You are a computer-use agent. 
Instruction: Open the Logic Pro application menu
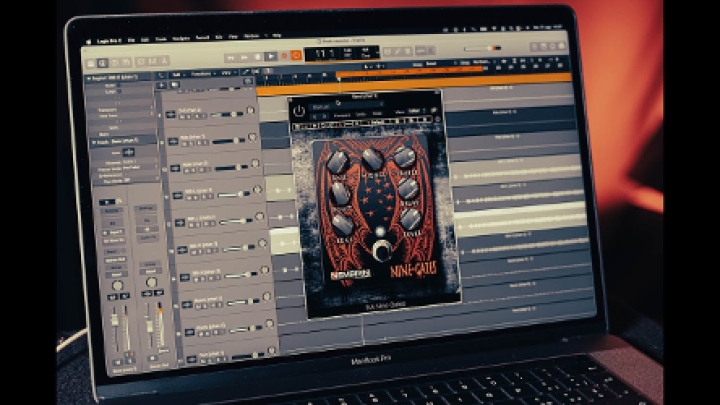[109, 41]
